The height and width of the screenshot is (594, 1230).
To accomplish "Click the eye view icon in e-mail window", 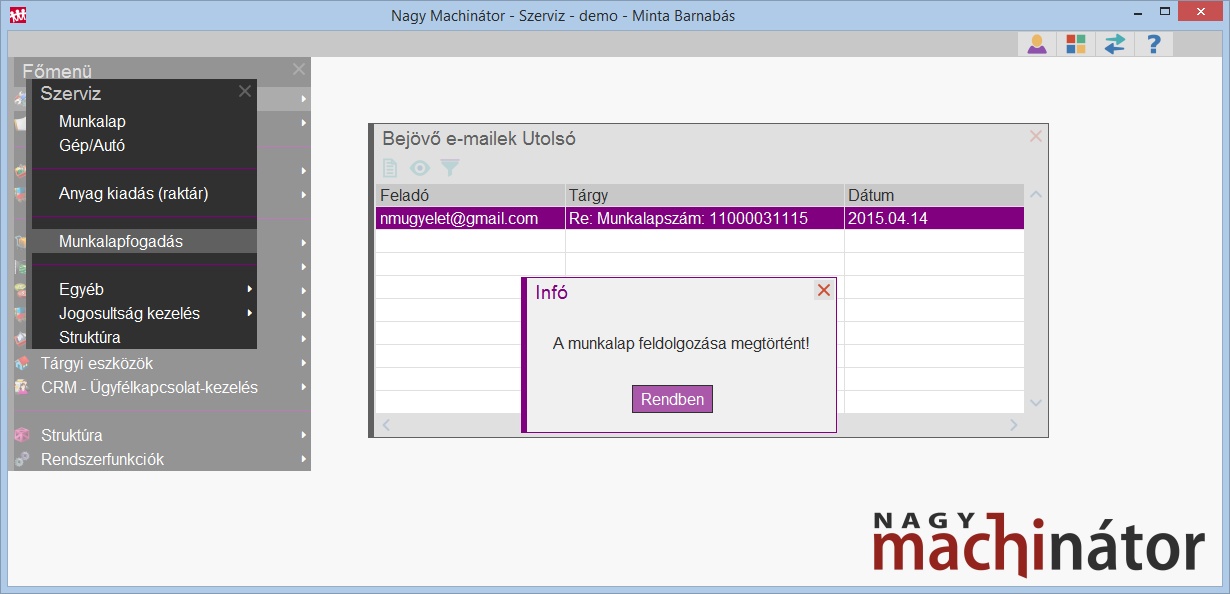I will (419, 168).
